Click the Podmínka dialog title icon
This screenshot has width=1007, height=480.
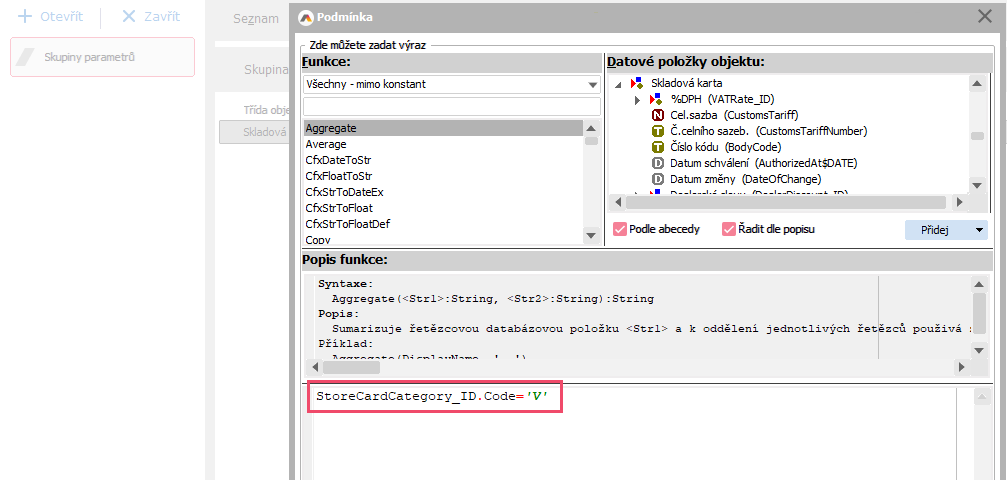pos(304,17)
